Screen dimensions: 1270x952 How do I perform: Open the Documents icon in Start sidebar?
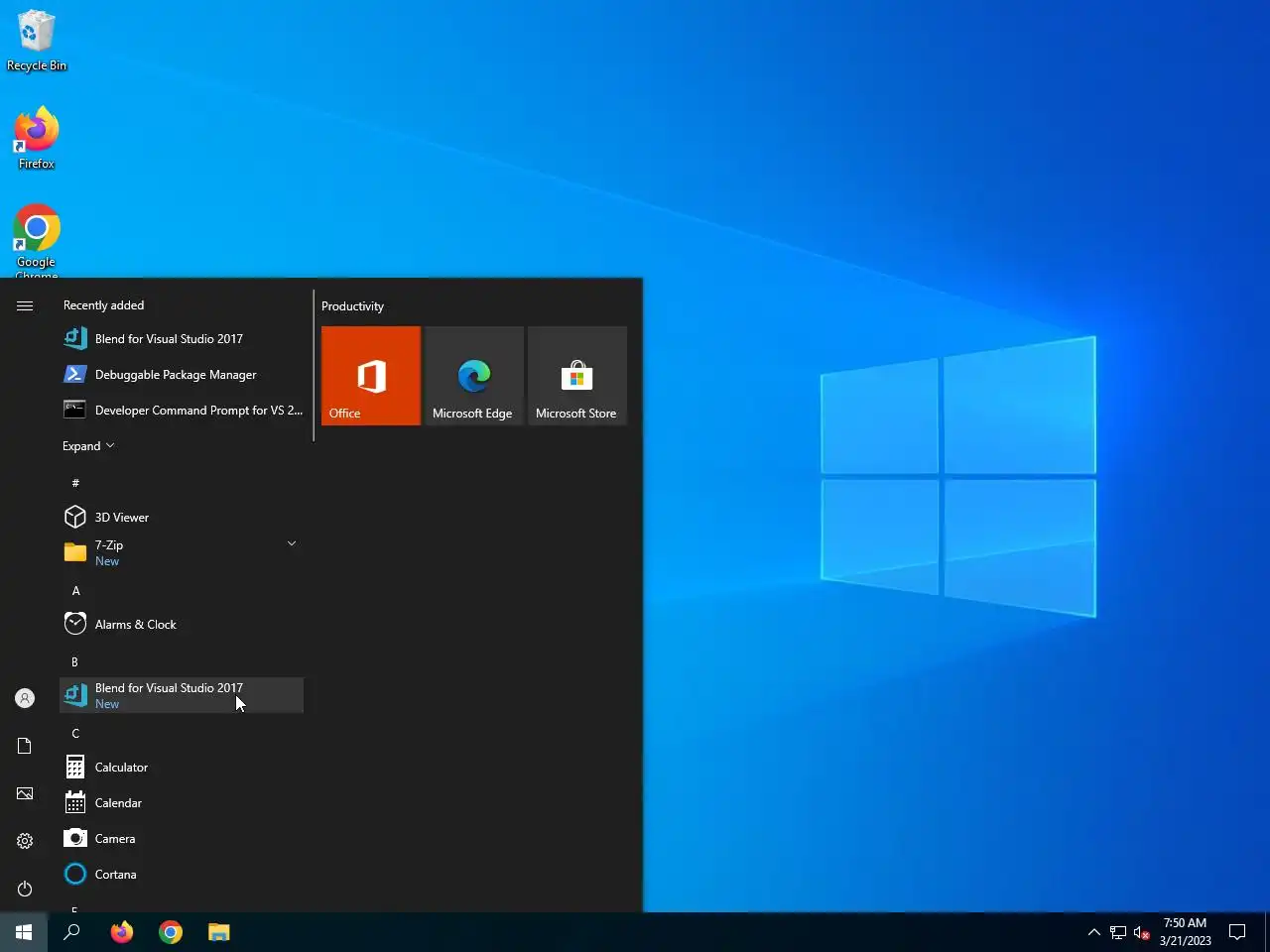25,746
